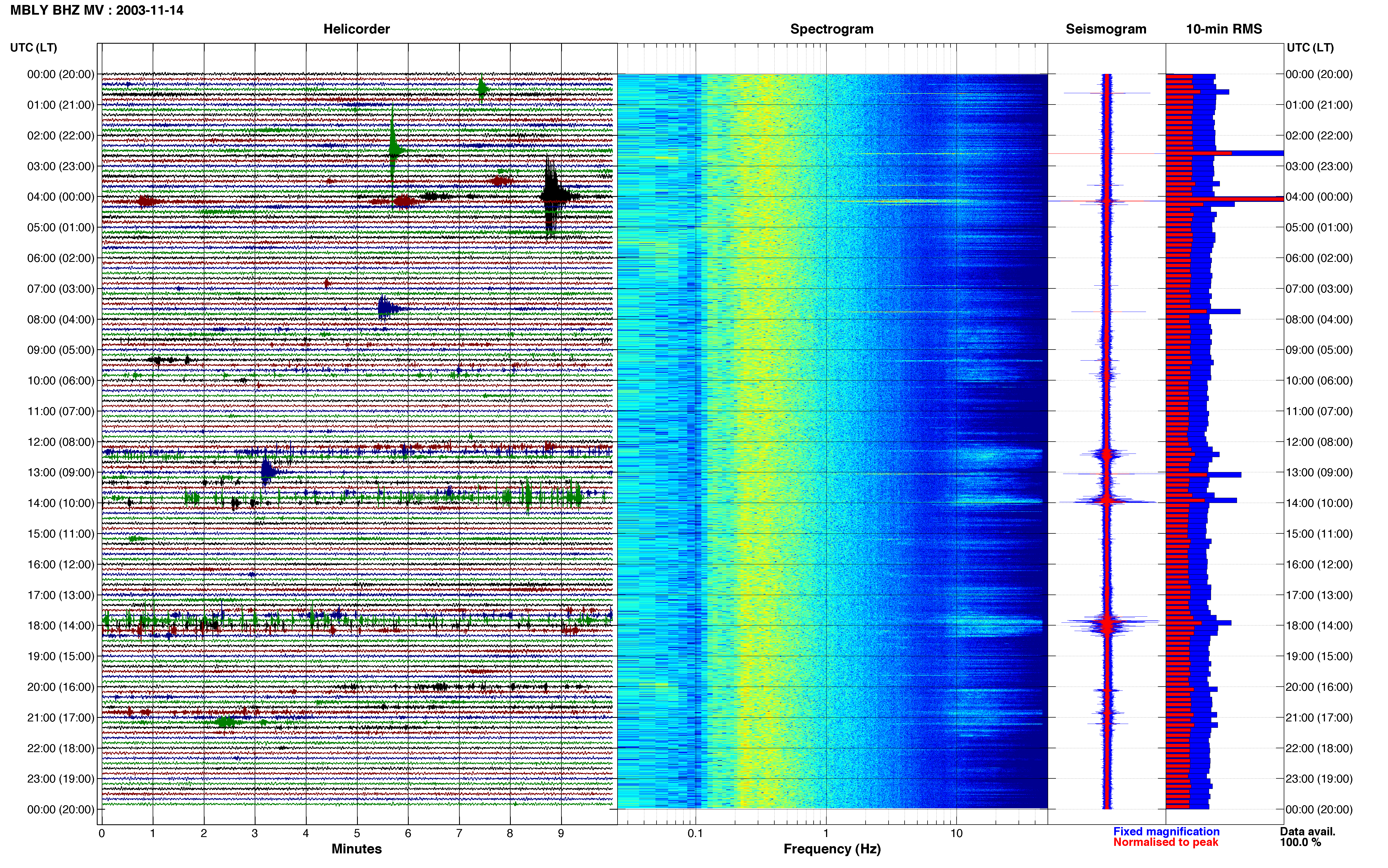Viewport: 1388px width, 868px height.
Task: Click the right '08:00 (04:00)' time label
Action: 1319,319
